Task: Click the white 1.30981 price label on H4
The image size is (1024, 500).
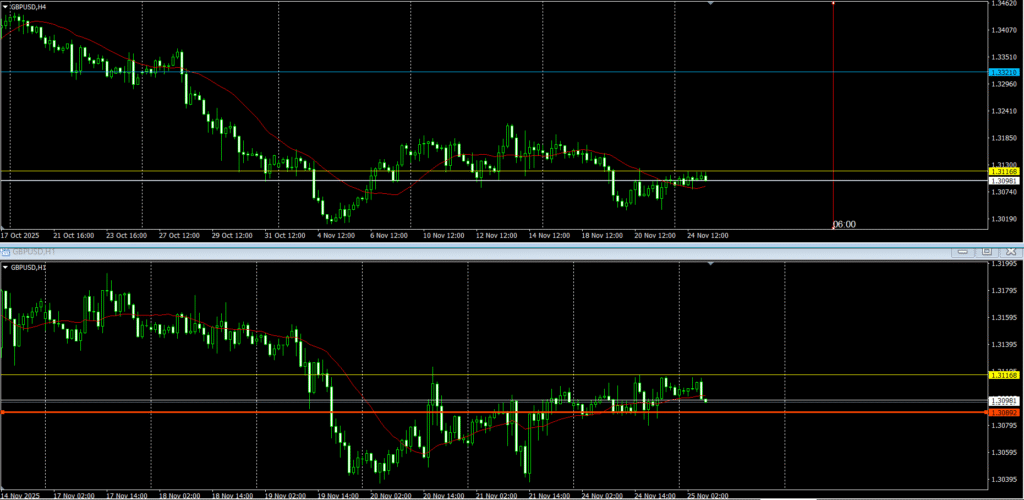Action: [1004, 180]
